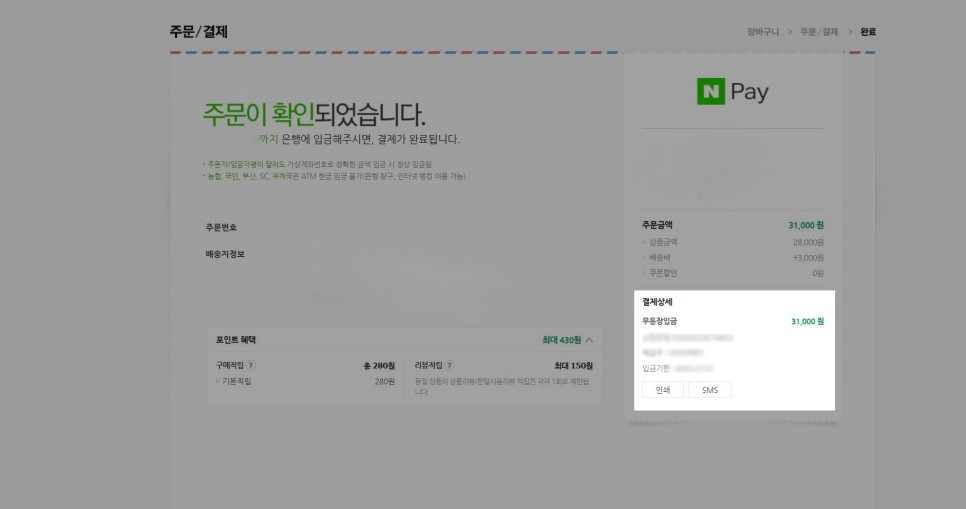Click the 31,000원 value beside 주문금액

[x=806, y=226]
